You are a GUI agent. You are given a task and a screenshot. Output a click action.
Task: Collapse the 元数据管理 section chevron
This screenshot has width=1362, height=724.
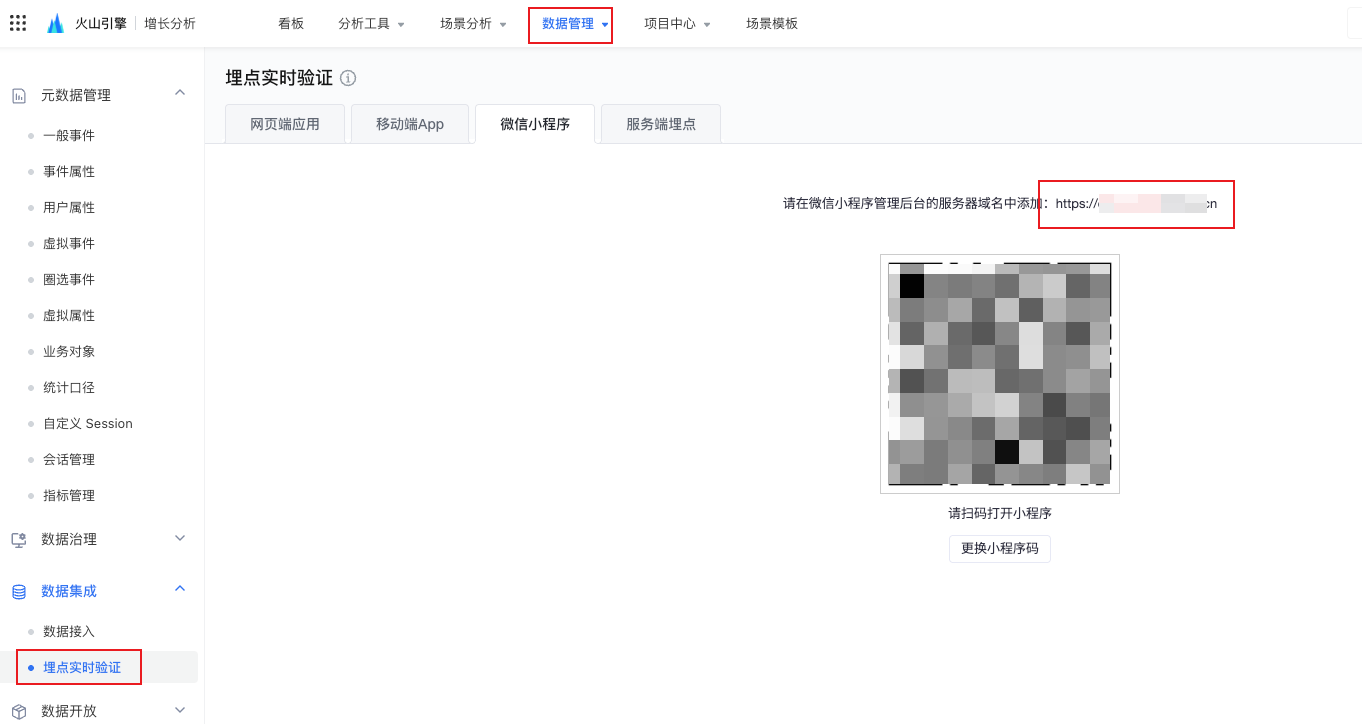(180, 93)
